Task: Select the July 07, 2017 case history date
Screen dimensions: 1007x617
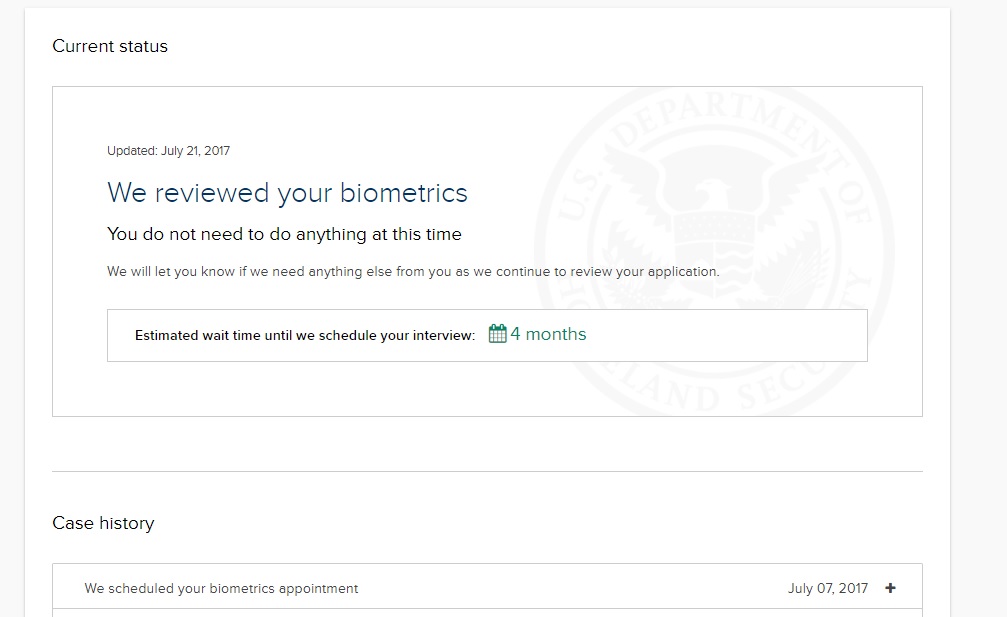Action: pos(828,588)
